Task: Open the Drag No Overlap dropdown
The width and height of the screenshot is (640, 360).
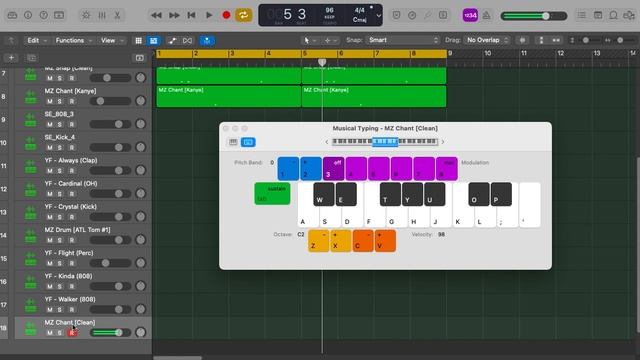Action: coord(487,40)
